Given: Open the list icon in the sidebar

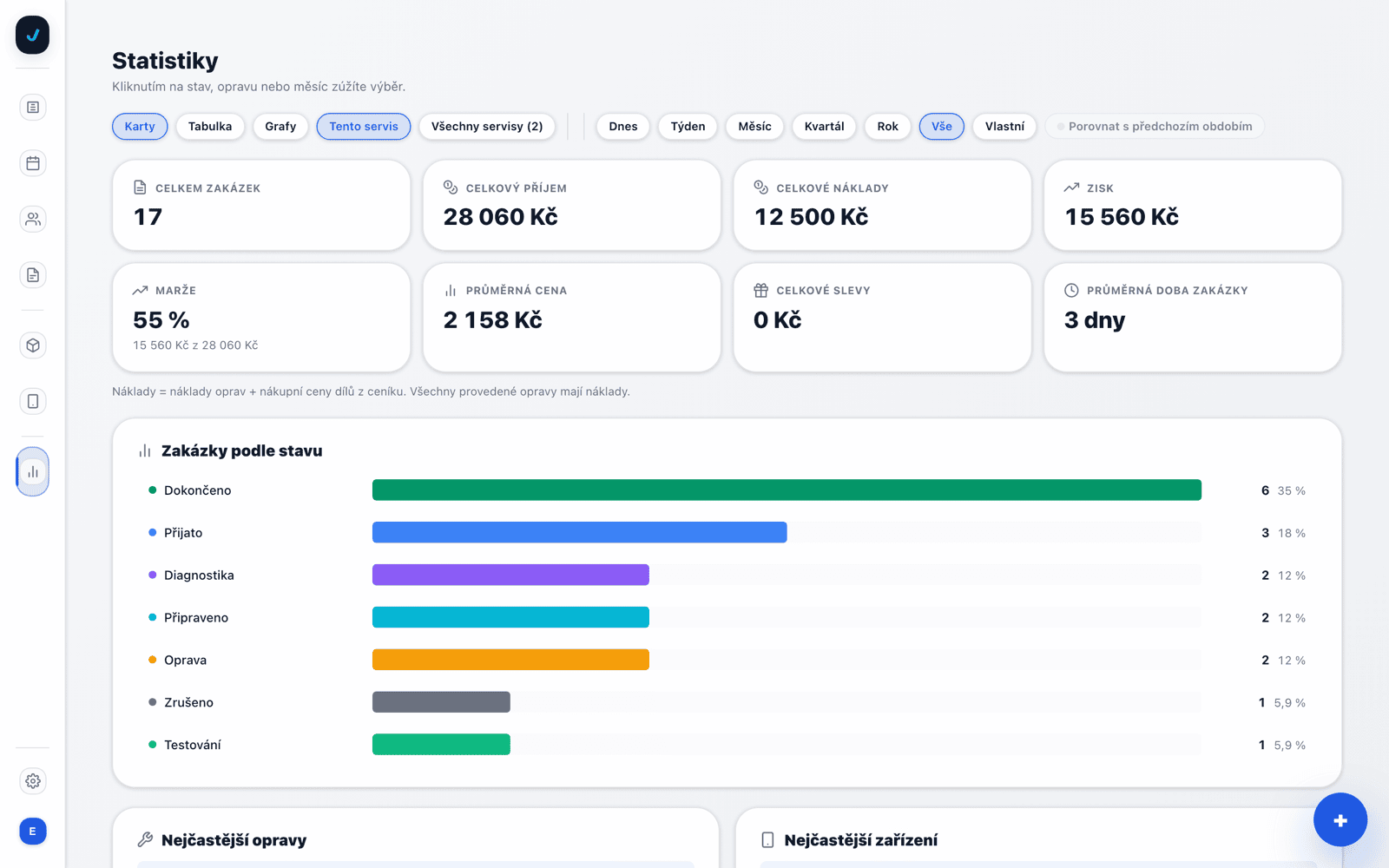Looking at the screenshot, I should (x=33, y=107).
